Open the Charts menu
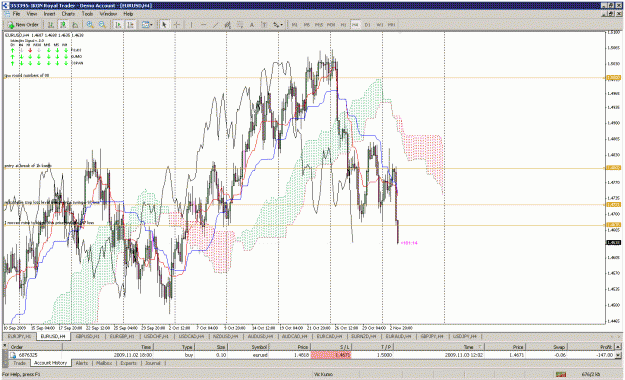 tap(68, 14)
